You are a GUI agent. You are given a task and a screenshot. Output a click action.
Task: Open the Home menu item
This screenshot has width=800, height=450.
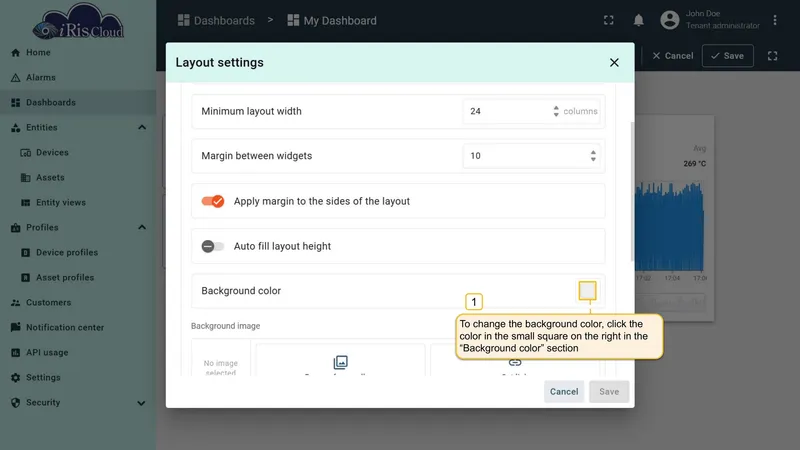[x=78, y=53]
